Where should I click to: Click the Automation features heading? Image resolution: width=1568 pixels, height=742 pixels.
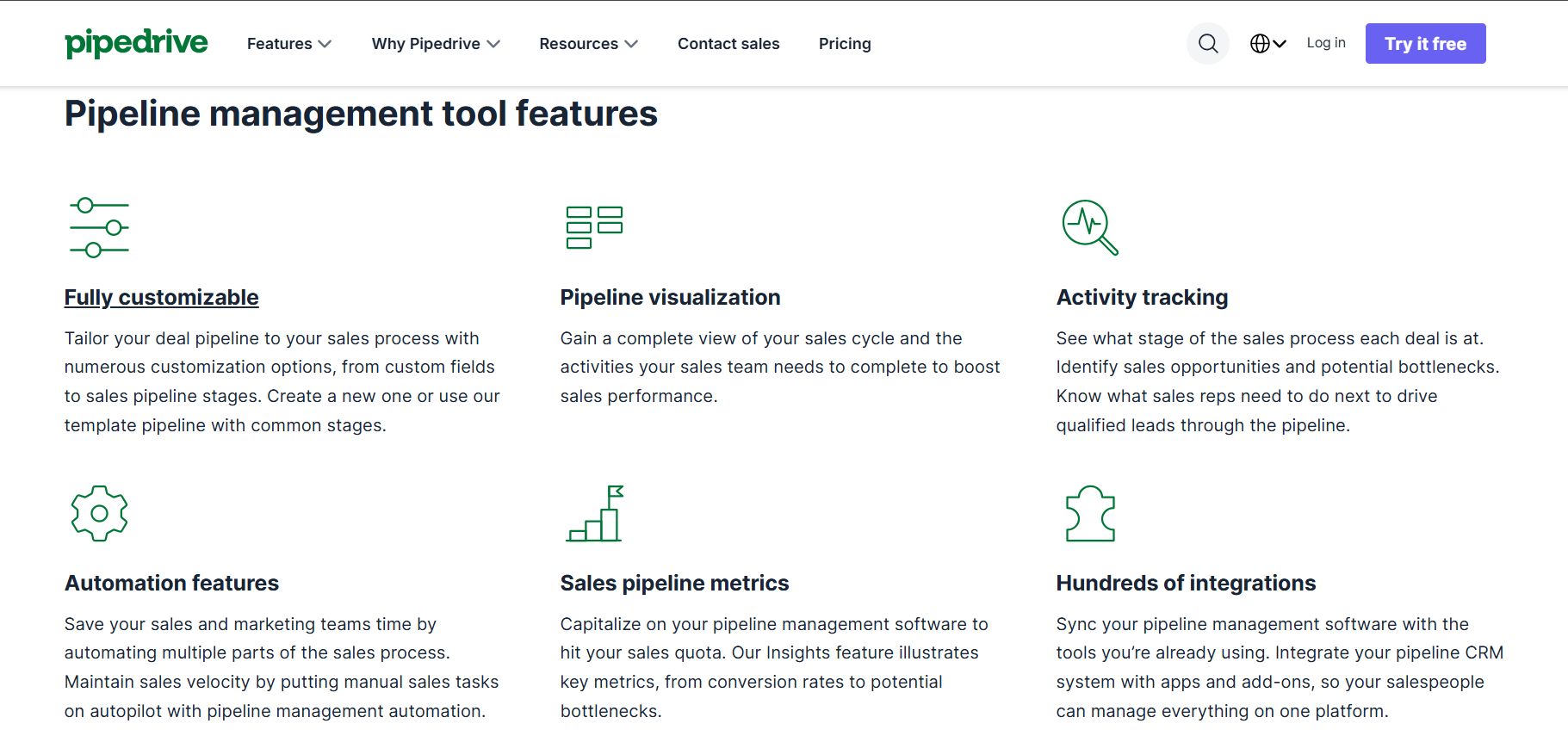click(171, 583)
